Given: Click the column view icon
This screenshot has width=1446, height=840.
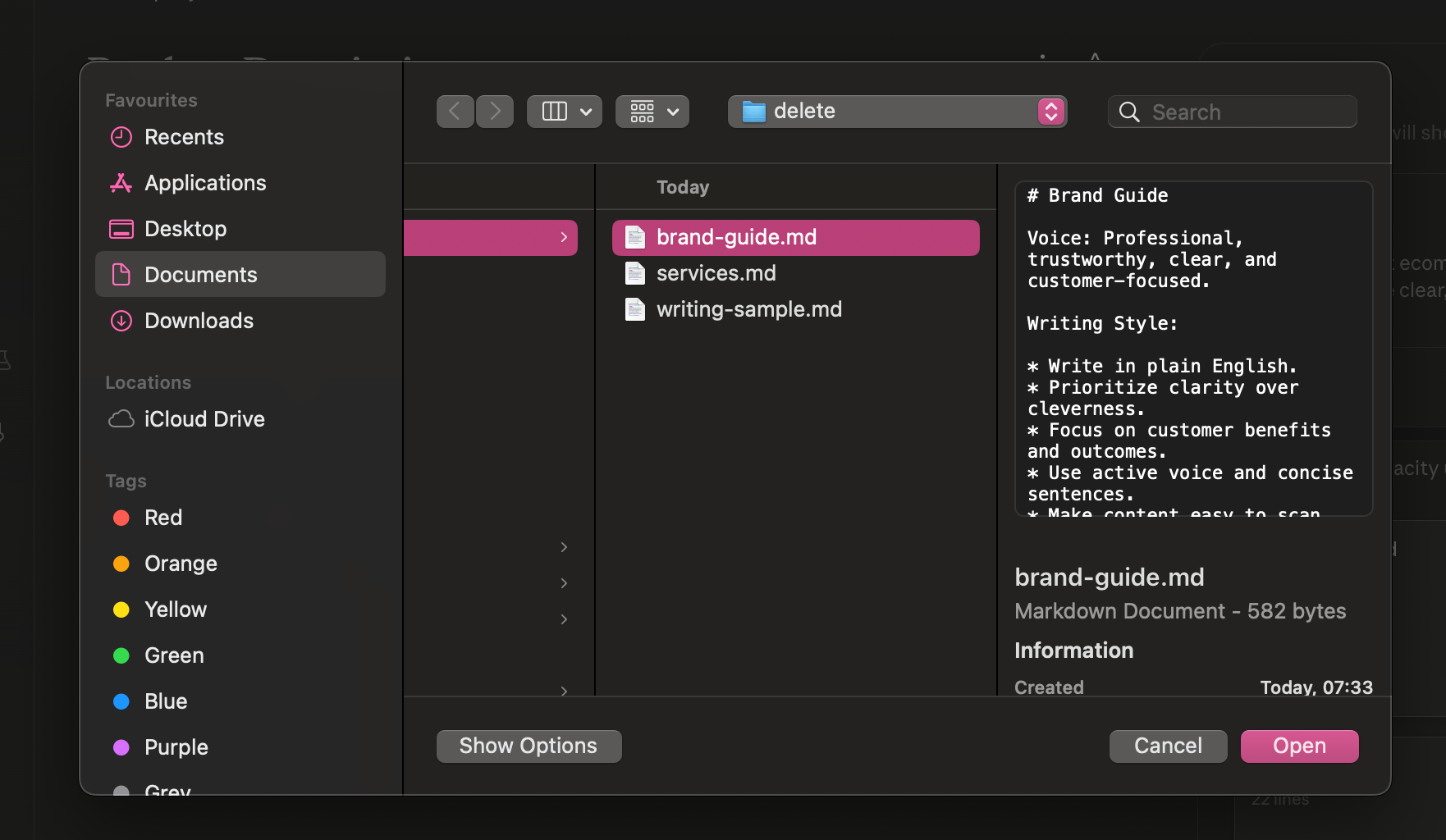Looking at the screenshot, I should 555,112.
